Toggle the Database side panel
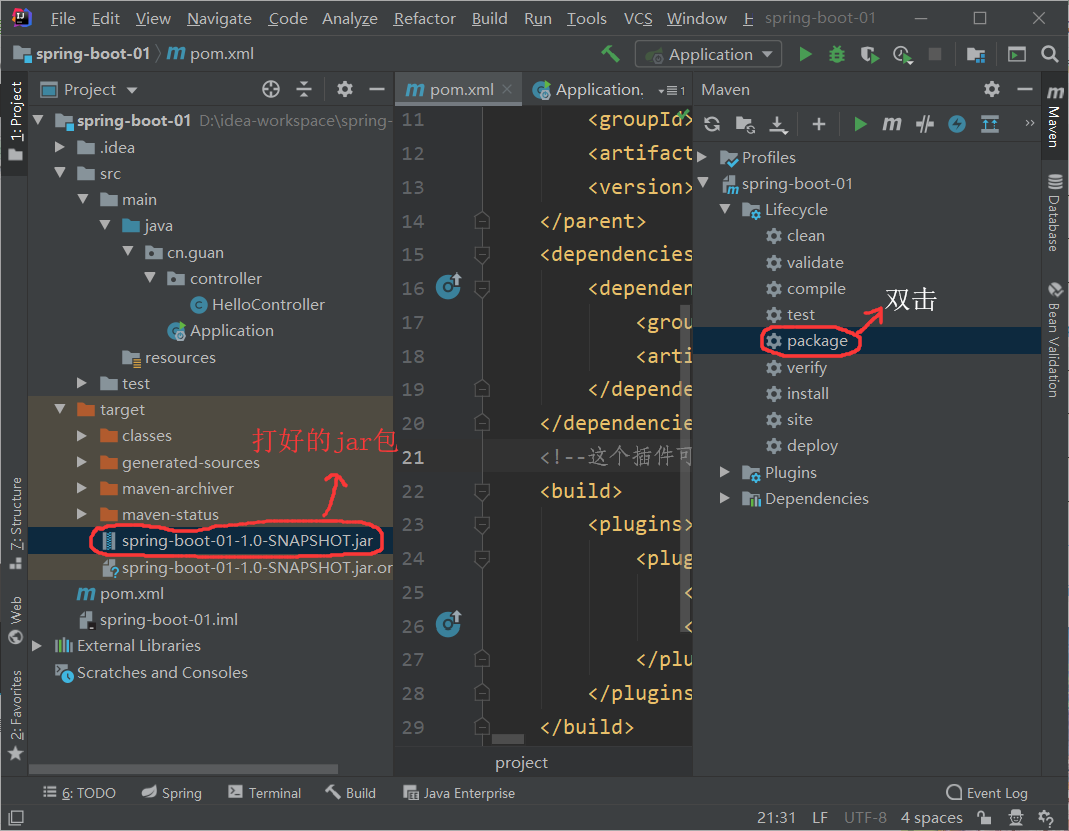The image size is (1069, 831). [1055, 212]
